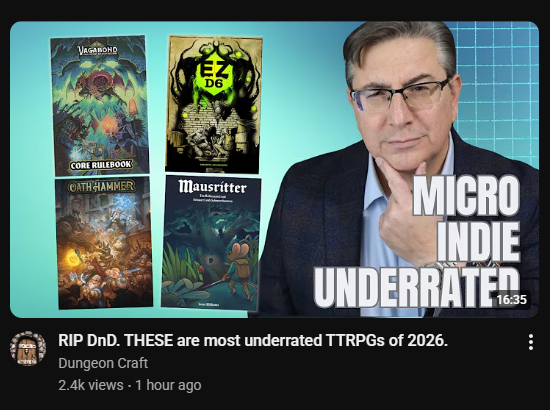Click the "1 hour ago" timestamp
Image resolution: width=550 pixels, height=410 pixels.
click(x=168, y=385)
